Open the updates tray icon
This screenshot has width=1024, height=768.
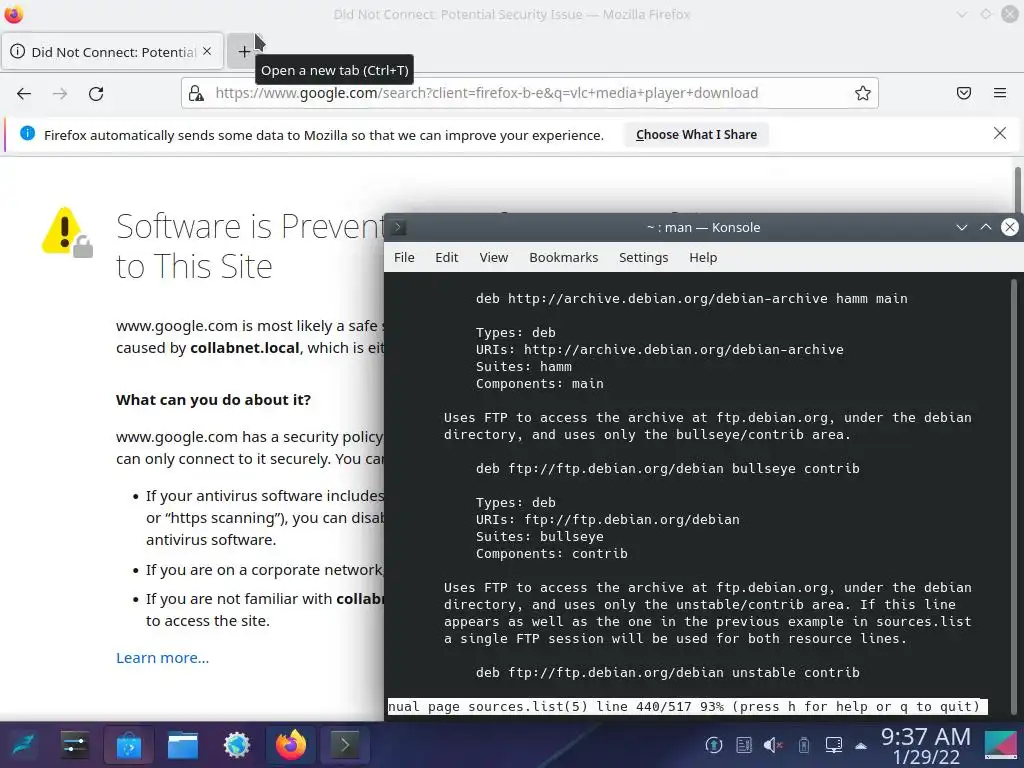click(x=714, y=745)
